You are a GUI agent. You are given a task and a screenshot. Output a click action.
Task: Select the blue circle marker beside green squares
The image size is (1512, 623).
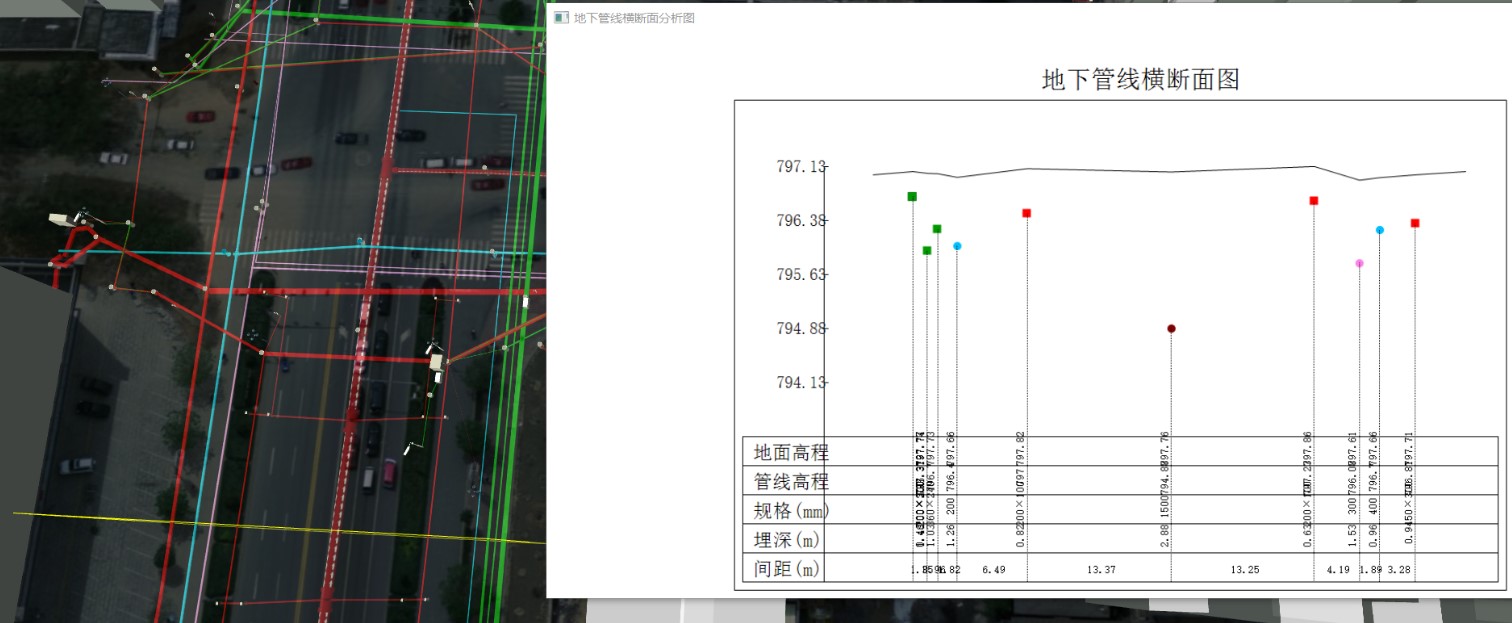[957, 246]
